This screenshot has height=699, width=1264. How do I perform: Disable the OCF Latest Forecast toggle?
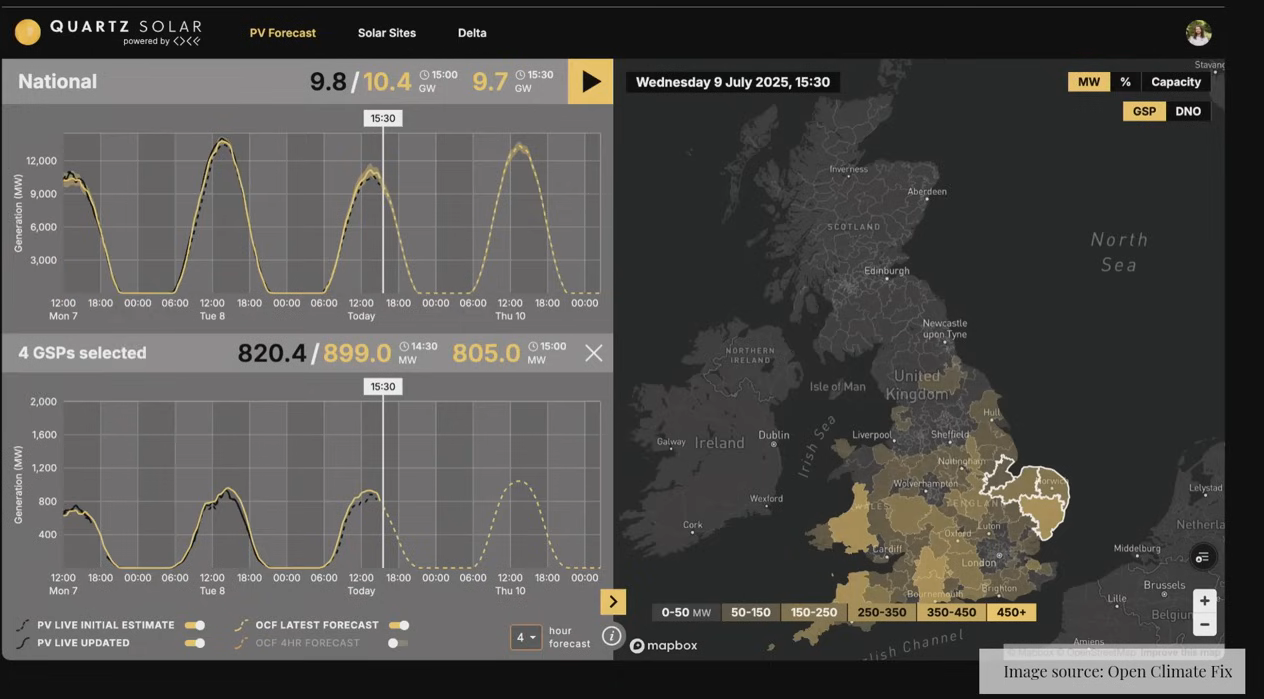click(x=399, y=625)
